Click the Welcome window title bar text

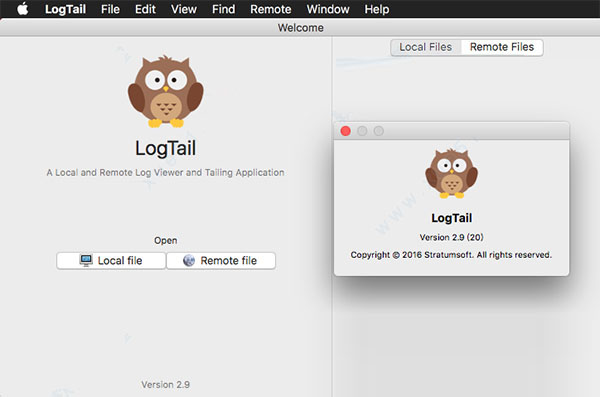click(x=300, y=28)
